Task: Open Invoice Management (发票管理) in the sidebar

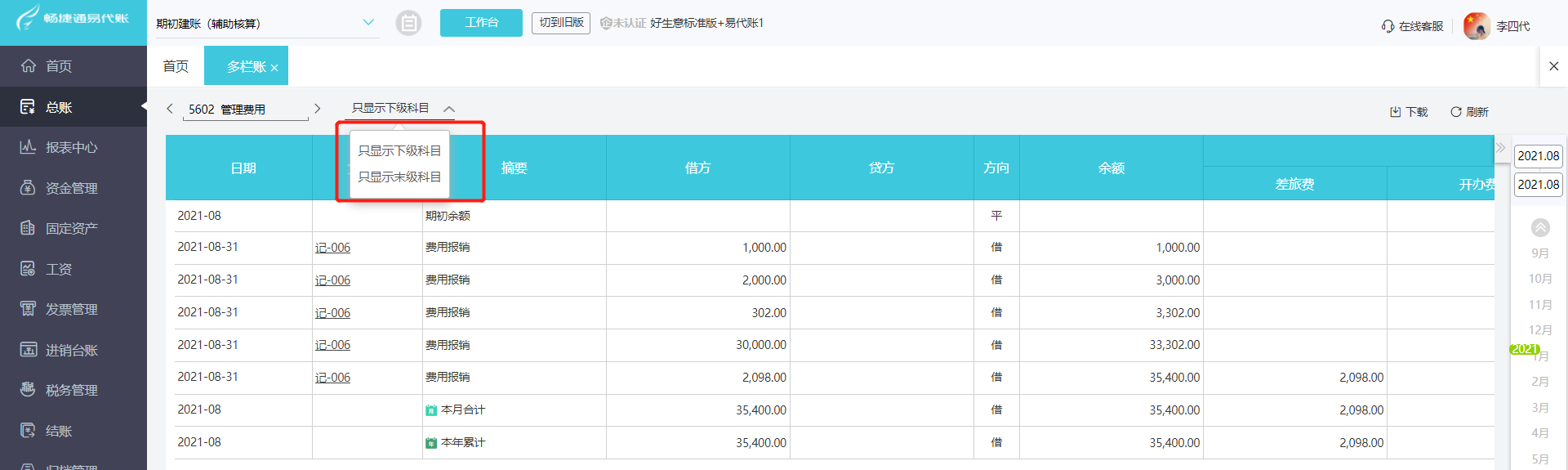Action: [x=71, y=309]
